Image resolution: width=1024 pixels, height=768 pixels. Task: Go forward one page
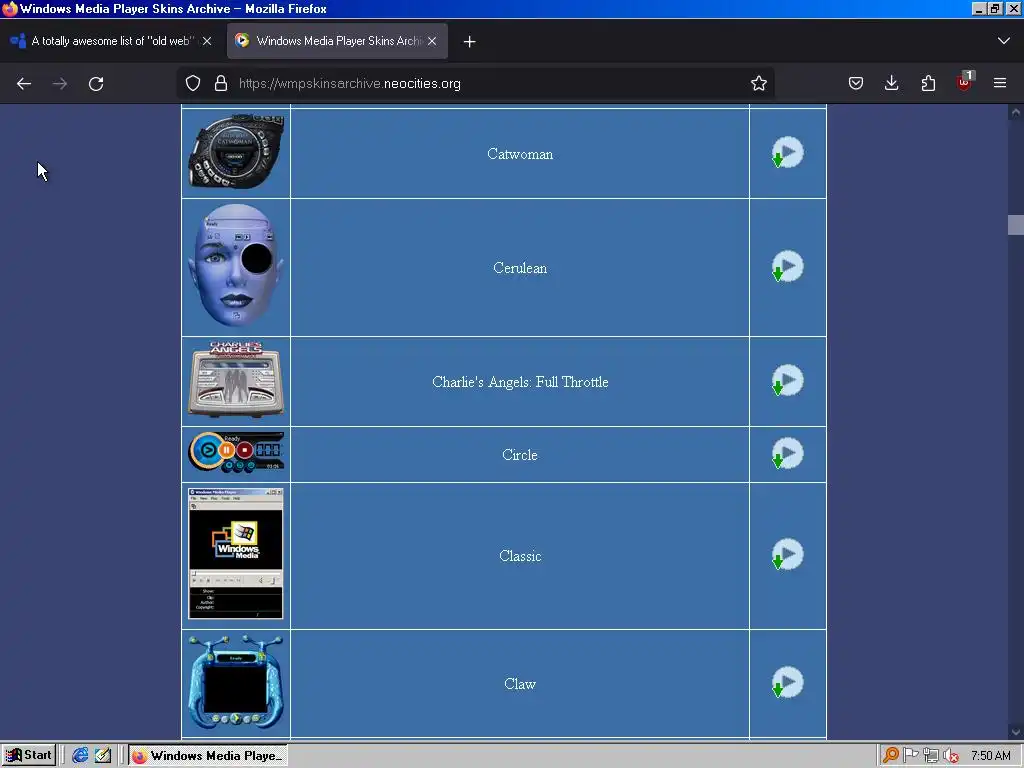(60, 84)
